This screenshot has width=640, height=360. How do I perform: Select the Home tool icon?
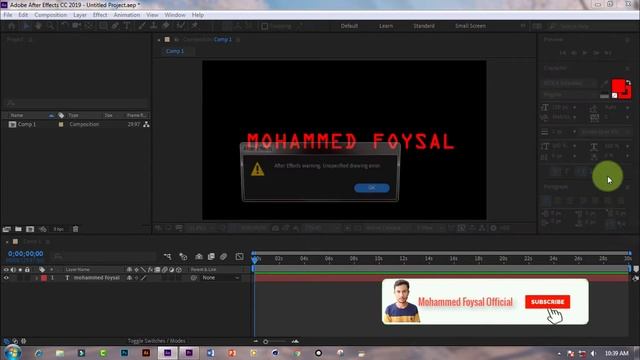click(x=11, y=26)
